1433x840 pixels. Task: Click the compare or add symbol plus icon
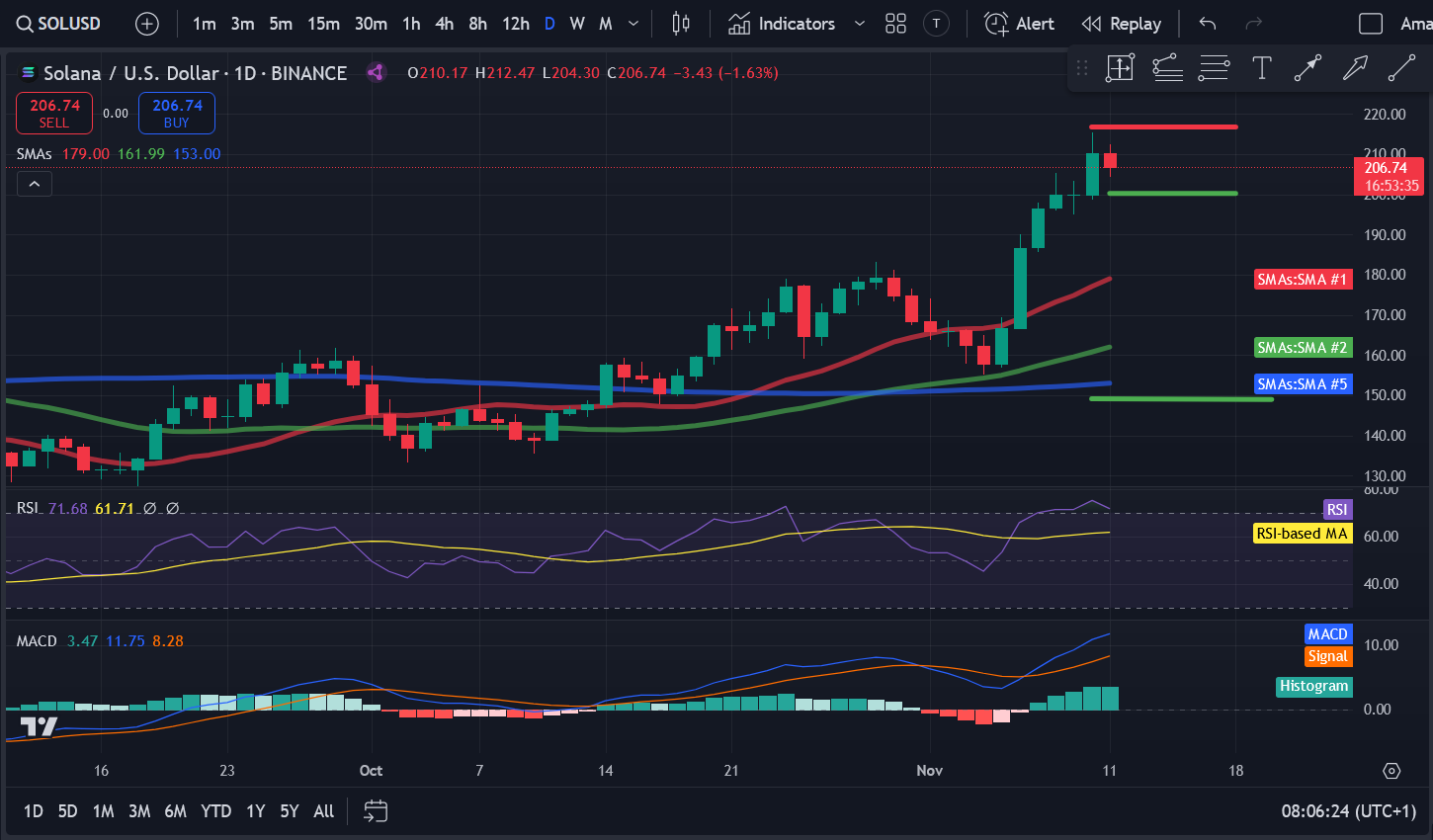click(x=146, y=24)
